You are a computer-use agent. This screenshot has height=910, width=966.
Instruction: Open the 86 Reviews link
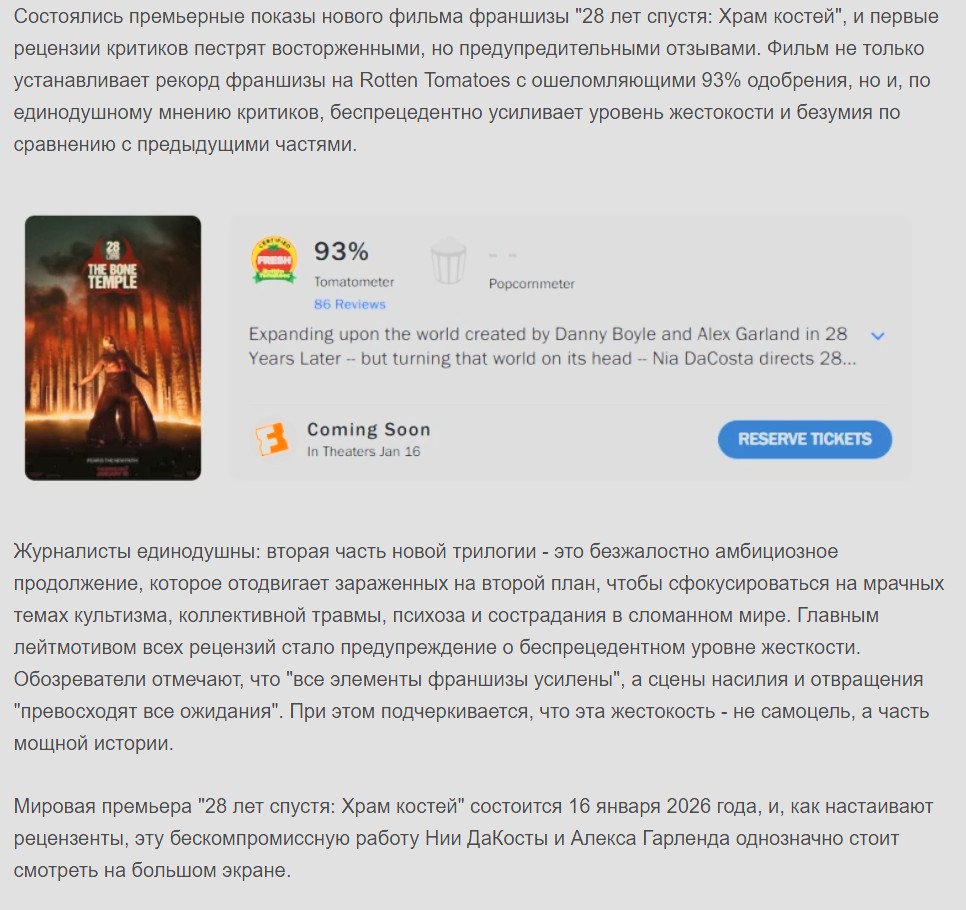tap(349, 304)
